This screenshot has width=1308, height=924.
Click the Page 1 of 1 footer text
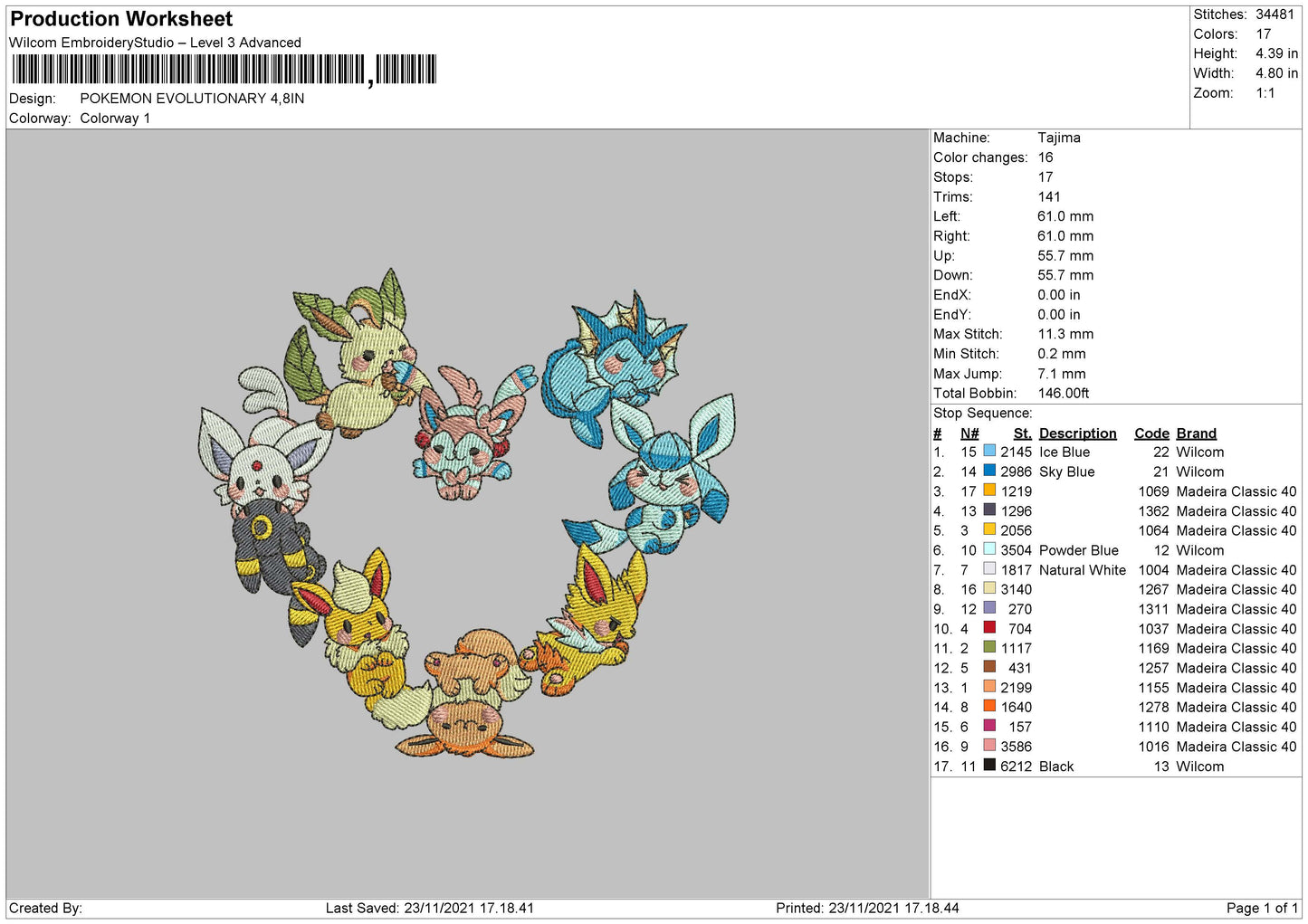coord(1262,909)
